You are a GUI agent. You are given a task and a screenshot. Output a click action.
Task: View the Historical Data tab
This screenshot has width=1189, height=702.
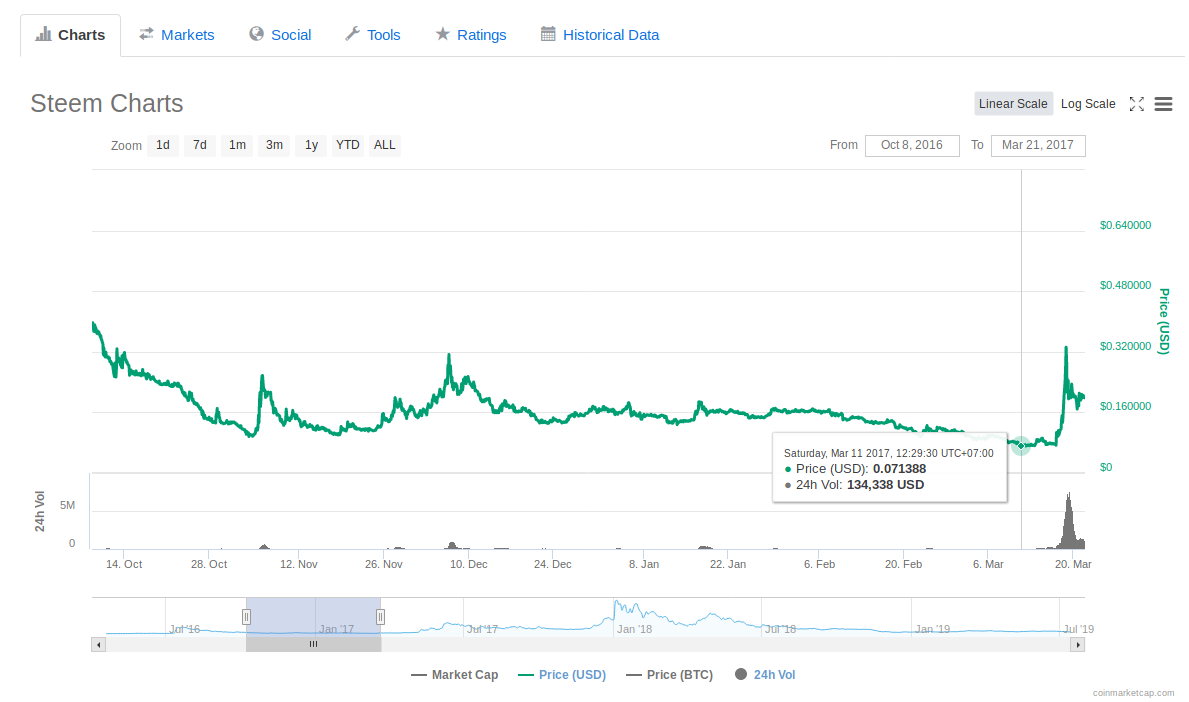(x=600, y=35)
